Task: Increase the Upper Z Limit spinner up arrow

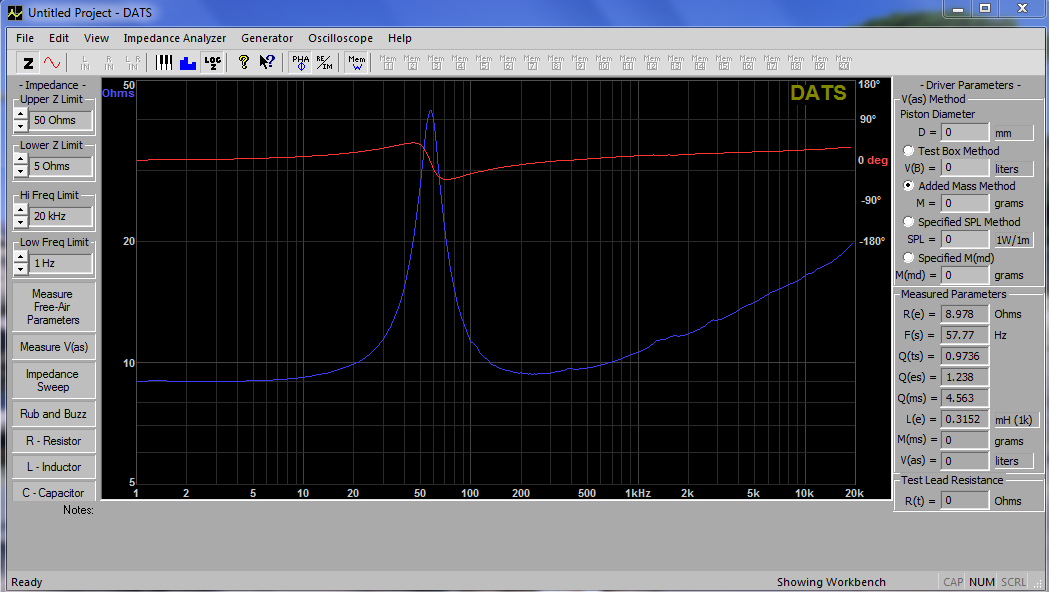Action: [x=21, y=114]
